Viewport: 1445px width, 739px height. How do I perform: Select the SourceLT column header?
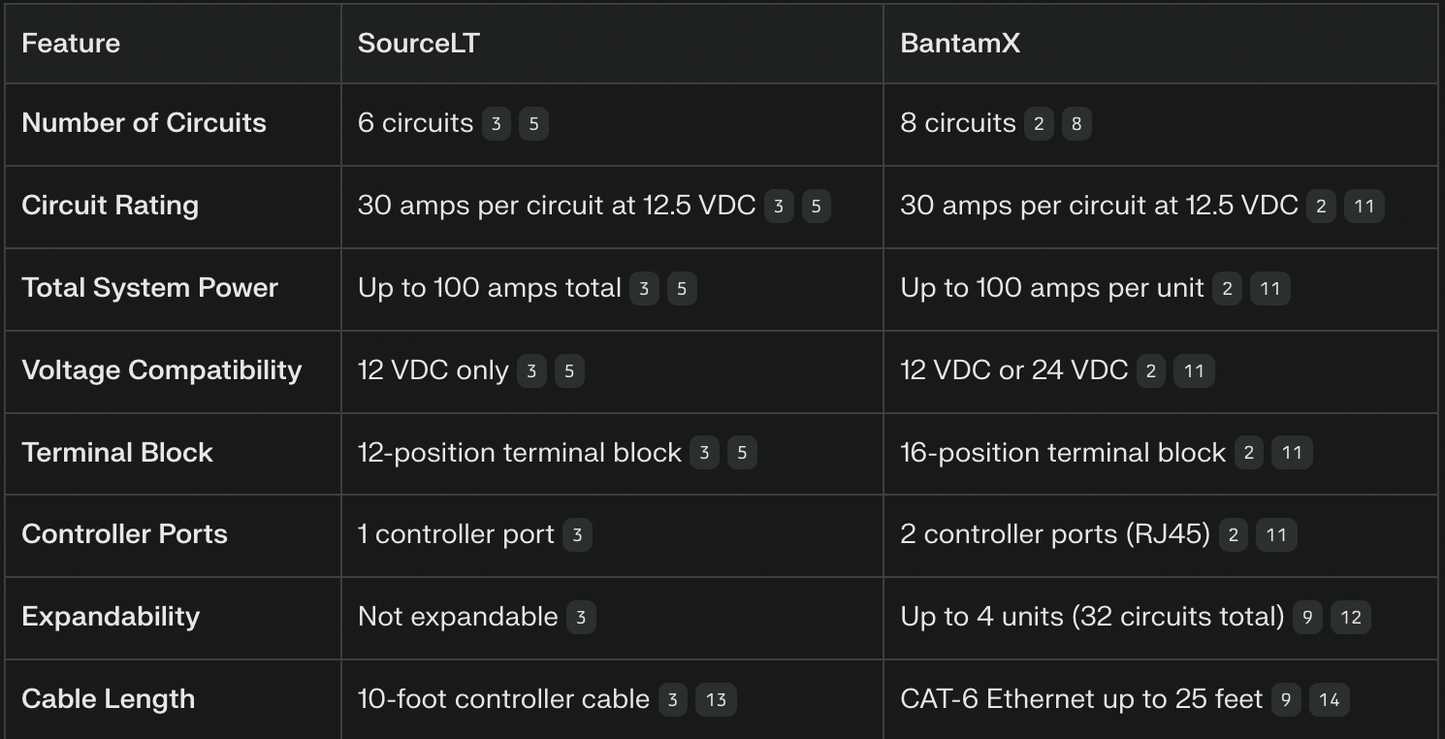419,43
